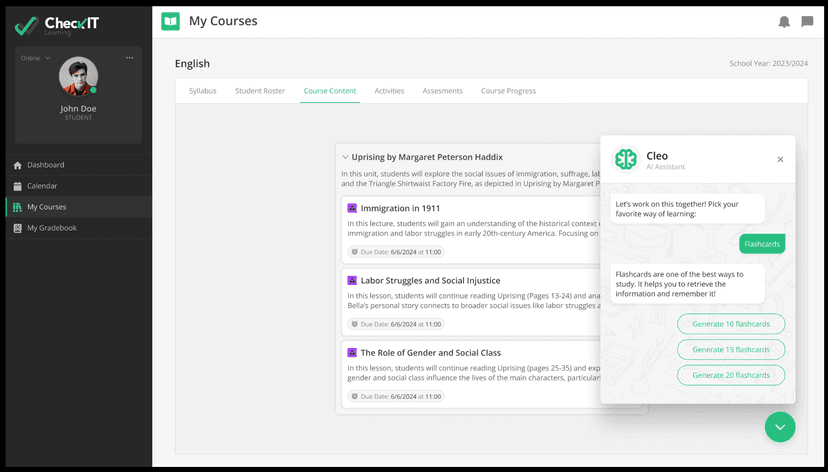Click the clock icon in Labor Struggles due date

click(x=355, y=324)
